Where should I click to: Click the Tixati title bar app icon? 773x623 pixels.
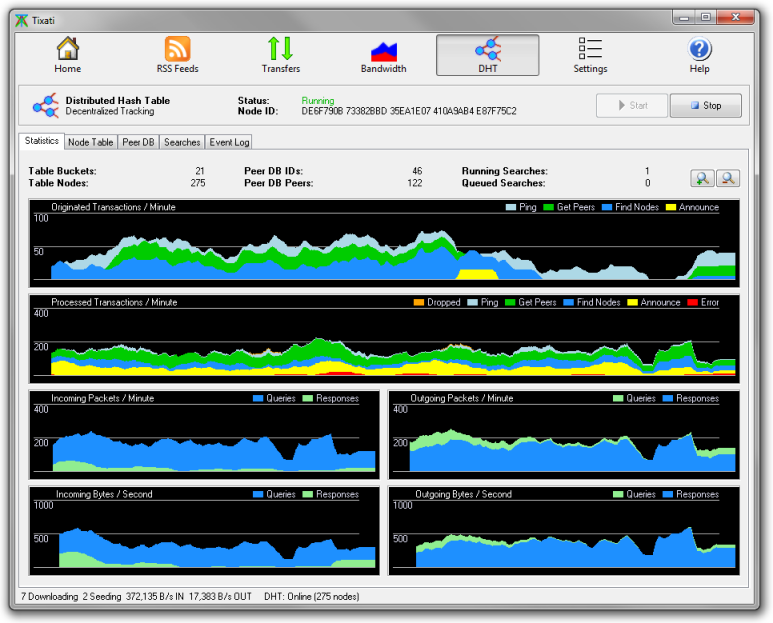tap(21, 21)
